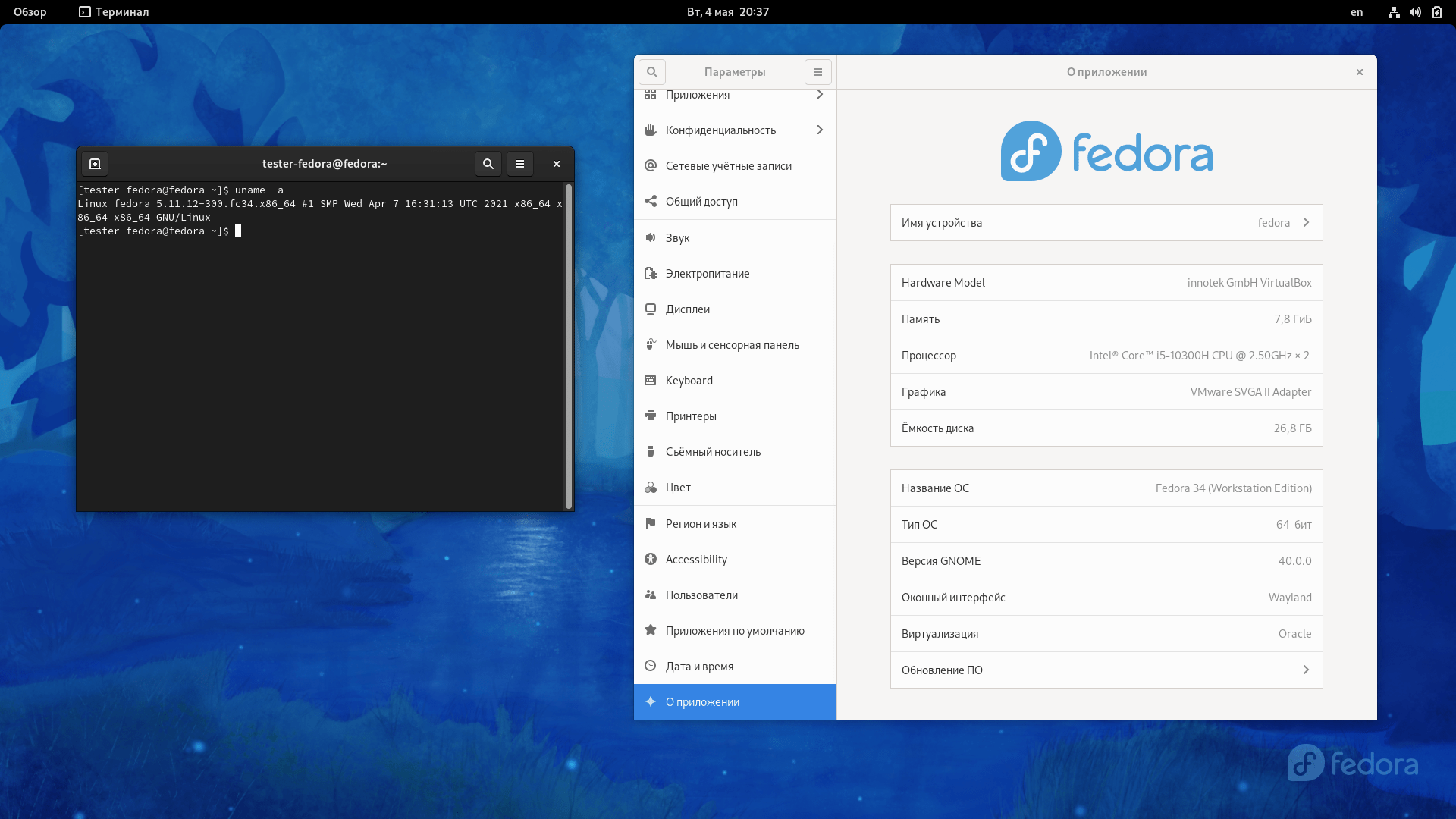The image size is (1456, 819).
Task: Click the volume icon in top bar
Action: click(x=1415, y=12)
